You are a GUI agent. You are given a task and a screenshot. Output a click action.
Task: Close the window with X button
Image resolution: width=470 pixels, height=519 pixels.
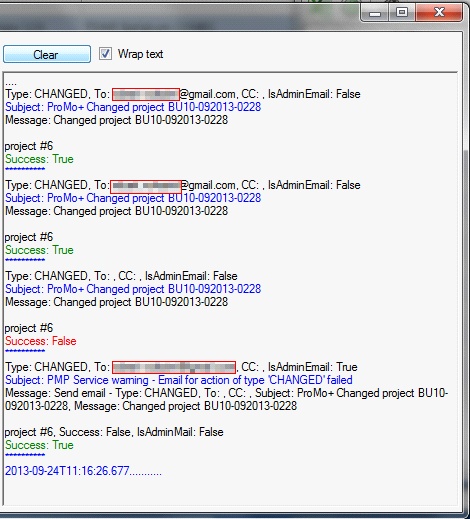439,13
